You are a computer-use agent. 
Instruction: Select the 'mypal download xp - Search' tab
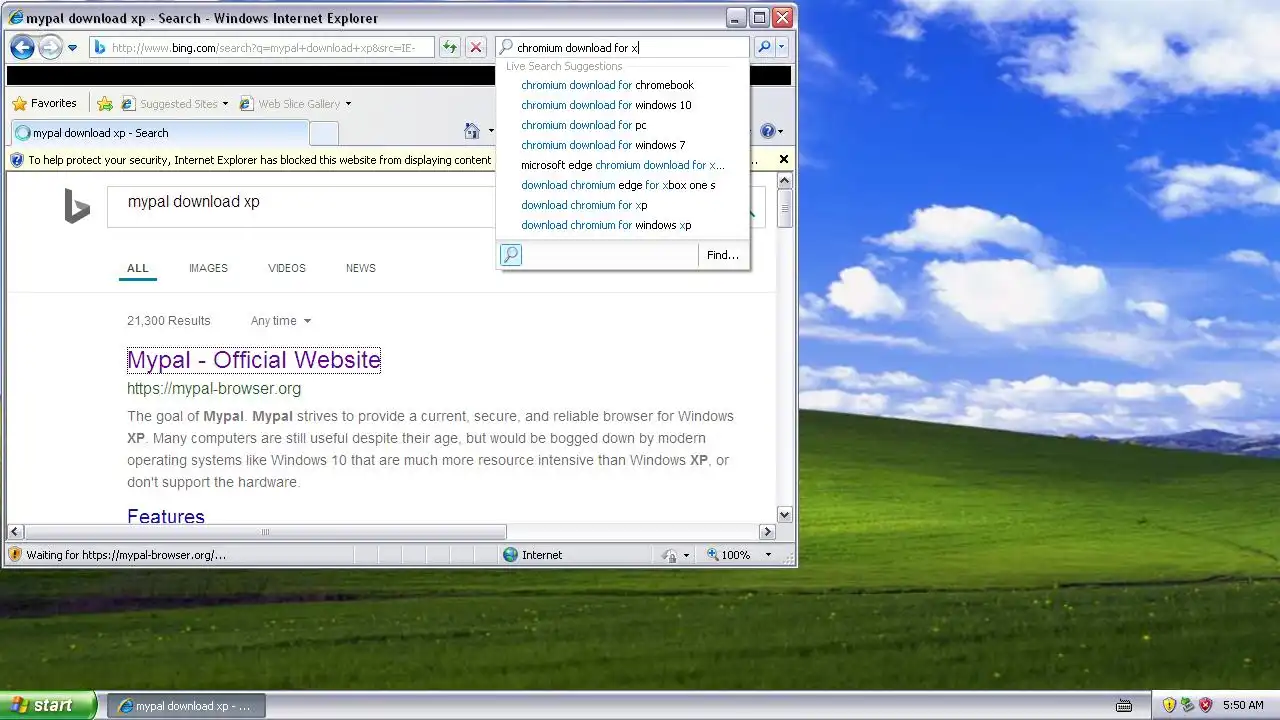(160, 133)
